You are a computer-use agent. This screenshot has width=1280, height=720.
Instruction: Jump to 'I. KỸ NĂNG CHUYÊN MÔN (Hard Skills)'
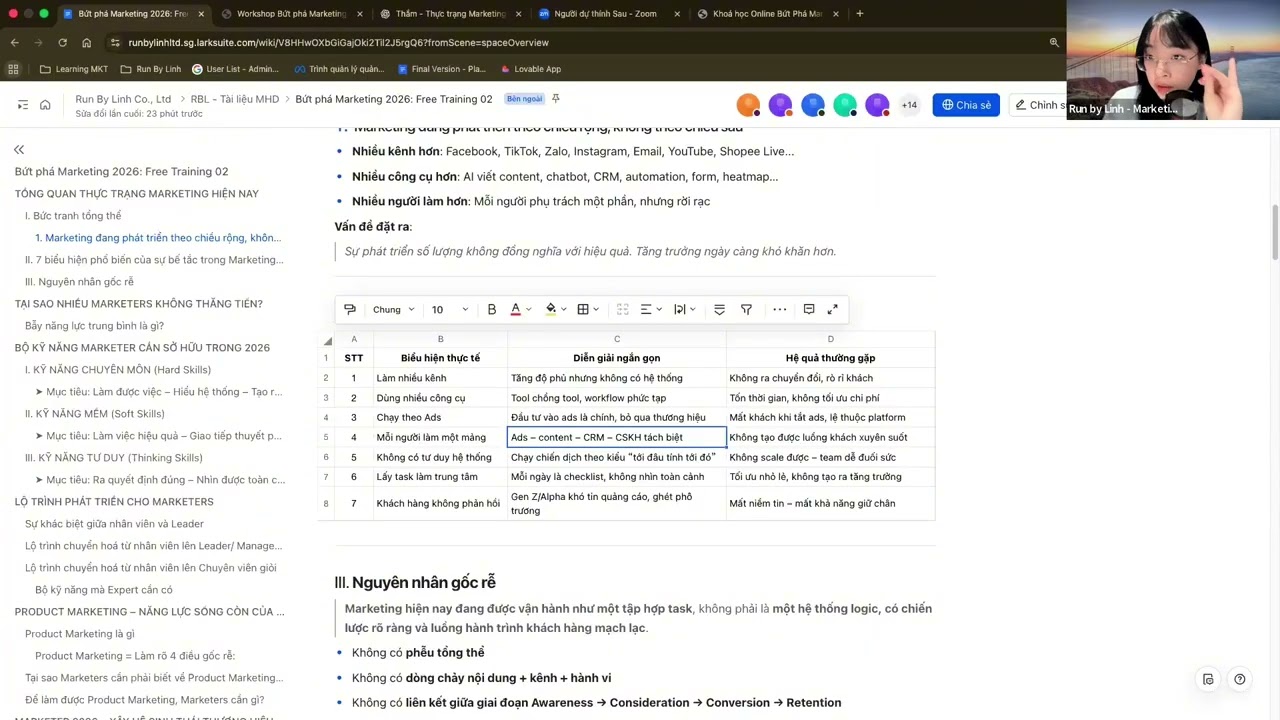tap(118, 370)
